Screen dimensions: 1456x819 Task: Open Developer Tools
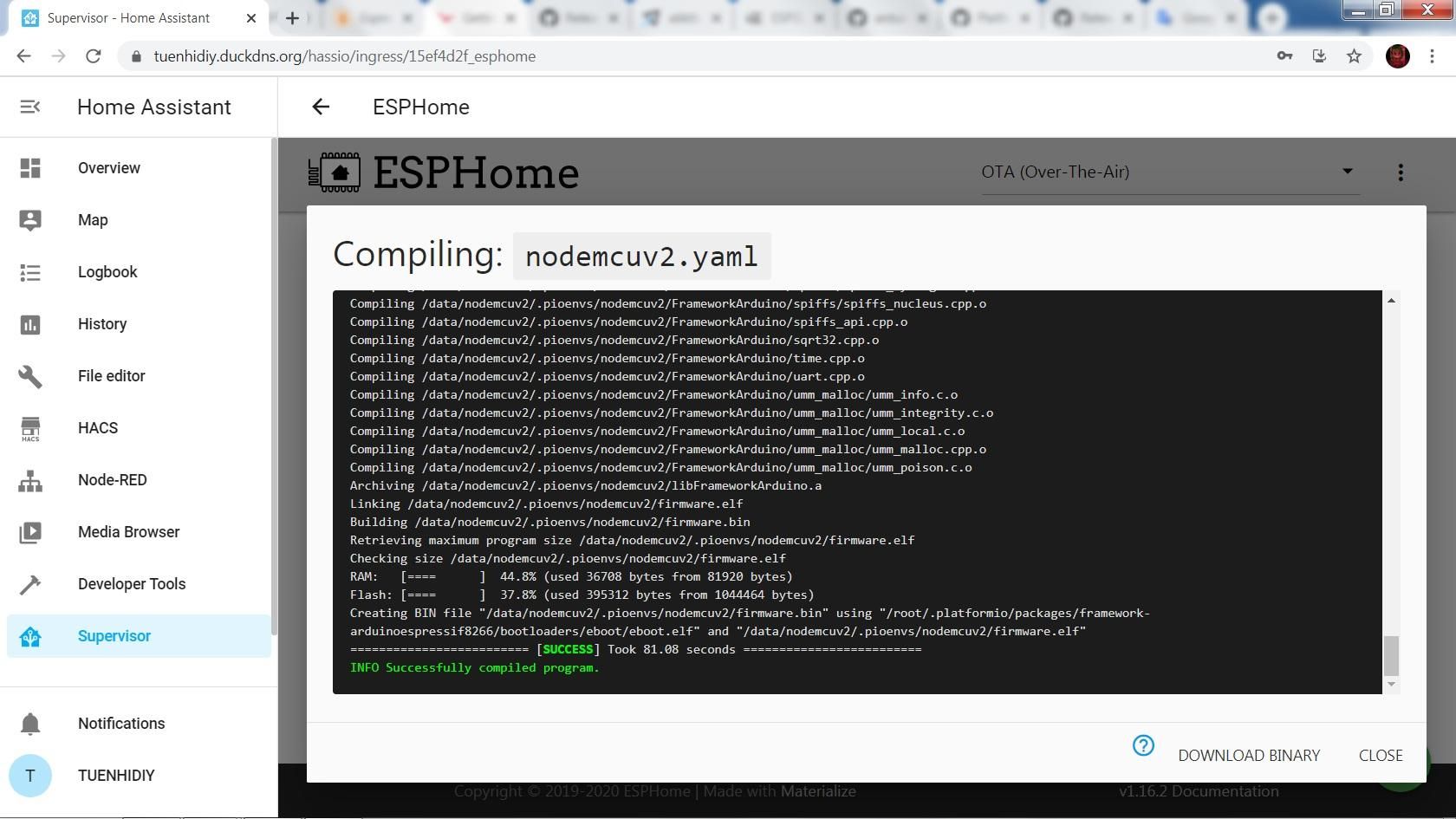(131, 584)
